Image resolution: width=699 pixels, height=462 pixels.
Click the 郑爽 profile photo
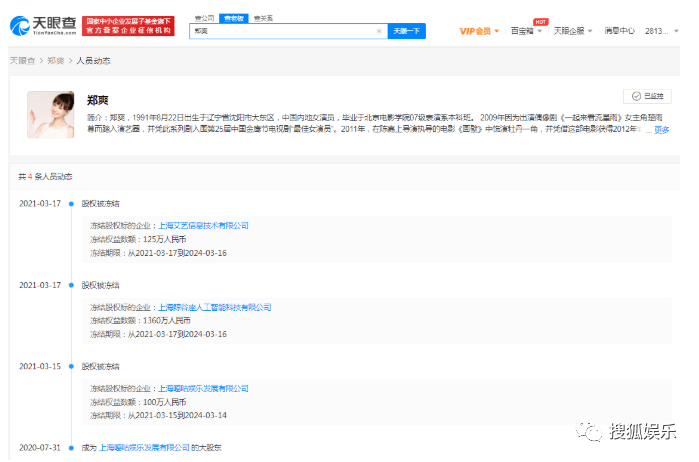point(51,115)
